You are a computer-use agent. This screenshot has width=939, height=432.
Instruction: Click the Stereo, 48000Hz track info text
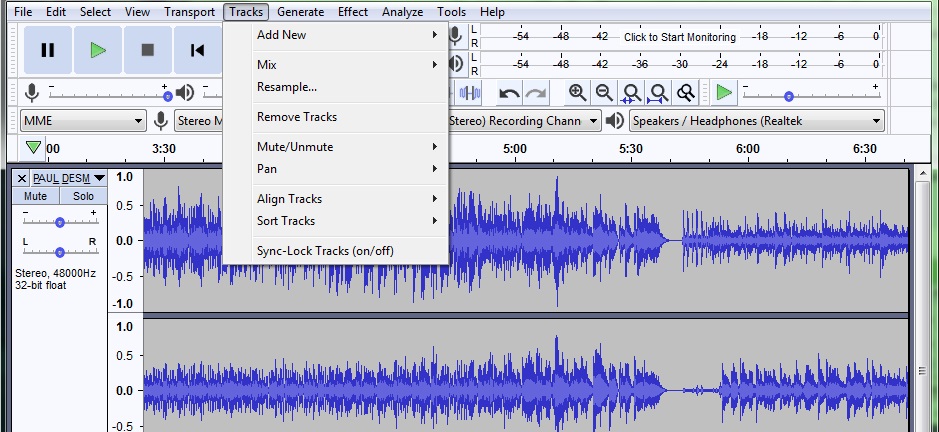tap(55, 273)
